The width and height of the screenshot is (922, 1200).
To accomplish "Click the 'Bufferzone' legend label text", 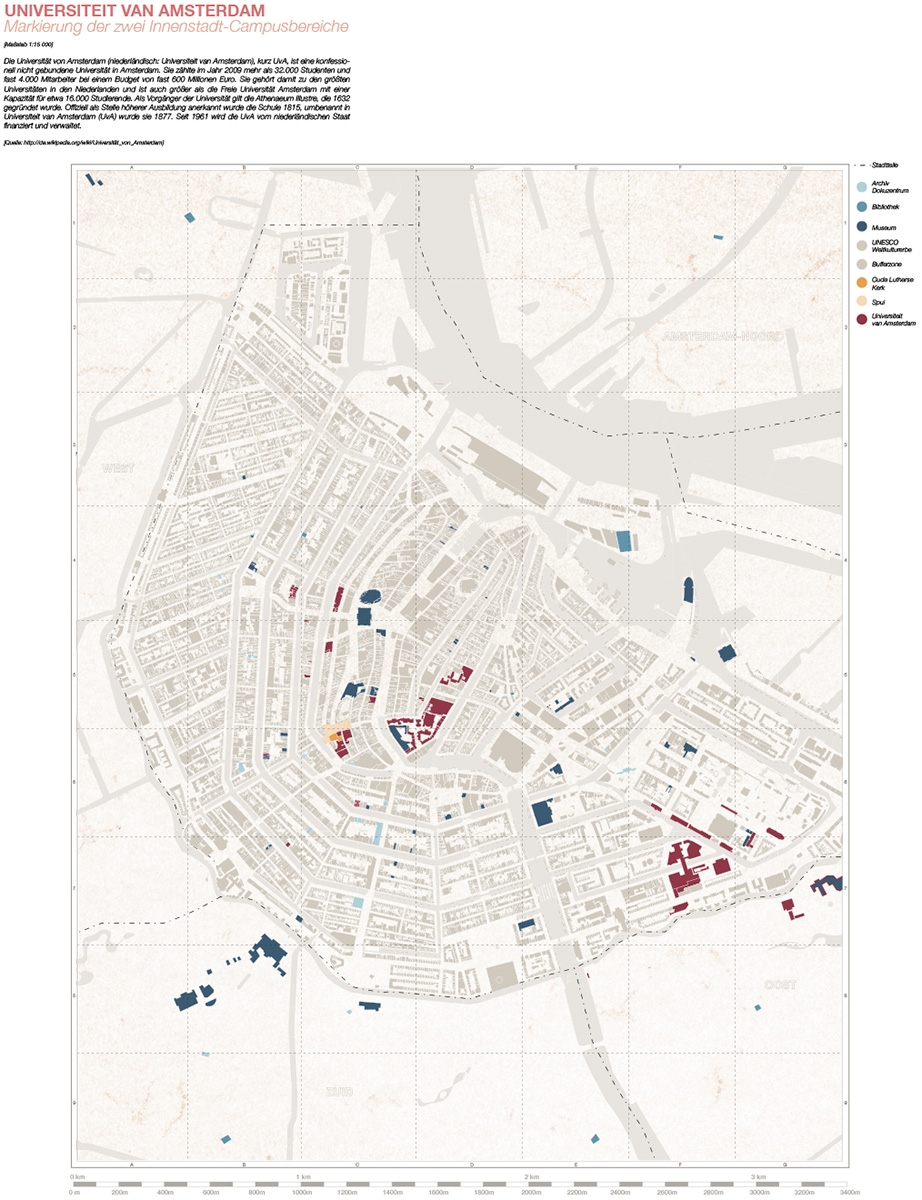I will click(886, 264).
